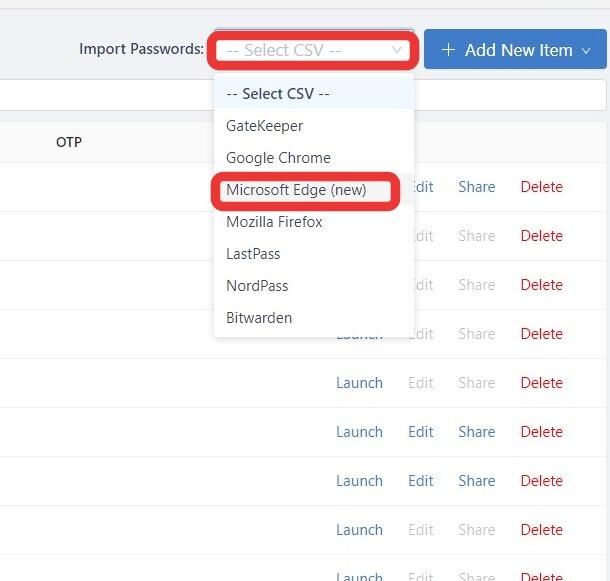The width and height of the screenshot is (610, 581).
Task: Click the plus icon on Add New Item
Action: (448, 50)
